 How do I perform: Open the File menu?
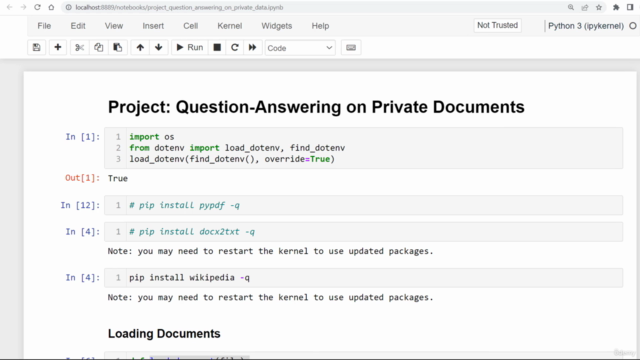pos(44,26)
